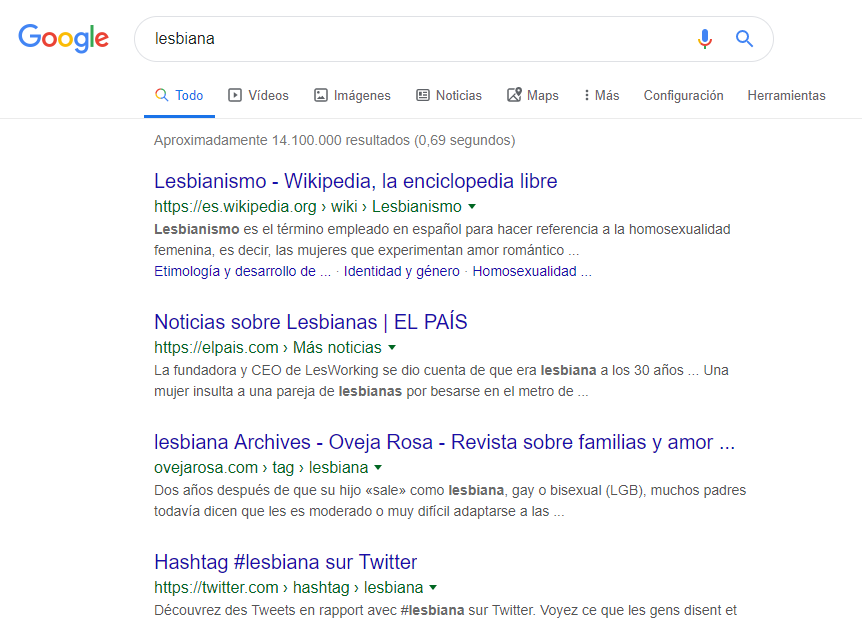
Task: Expand dropdown arrow next to elpais.com URL
Action: pyautogui.click(x=392, y=348)
